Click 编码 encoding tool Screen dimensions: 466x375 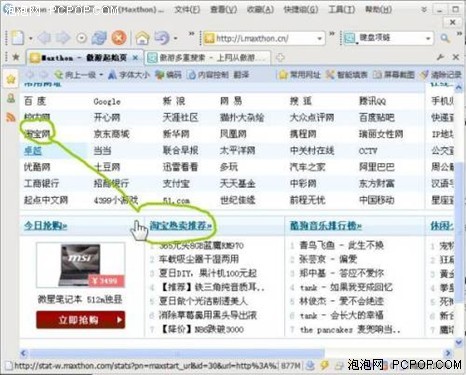[169, 75]
